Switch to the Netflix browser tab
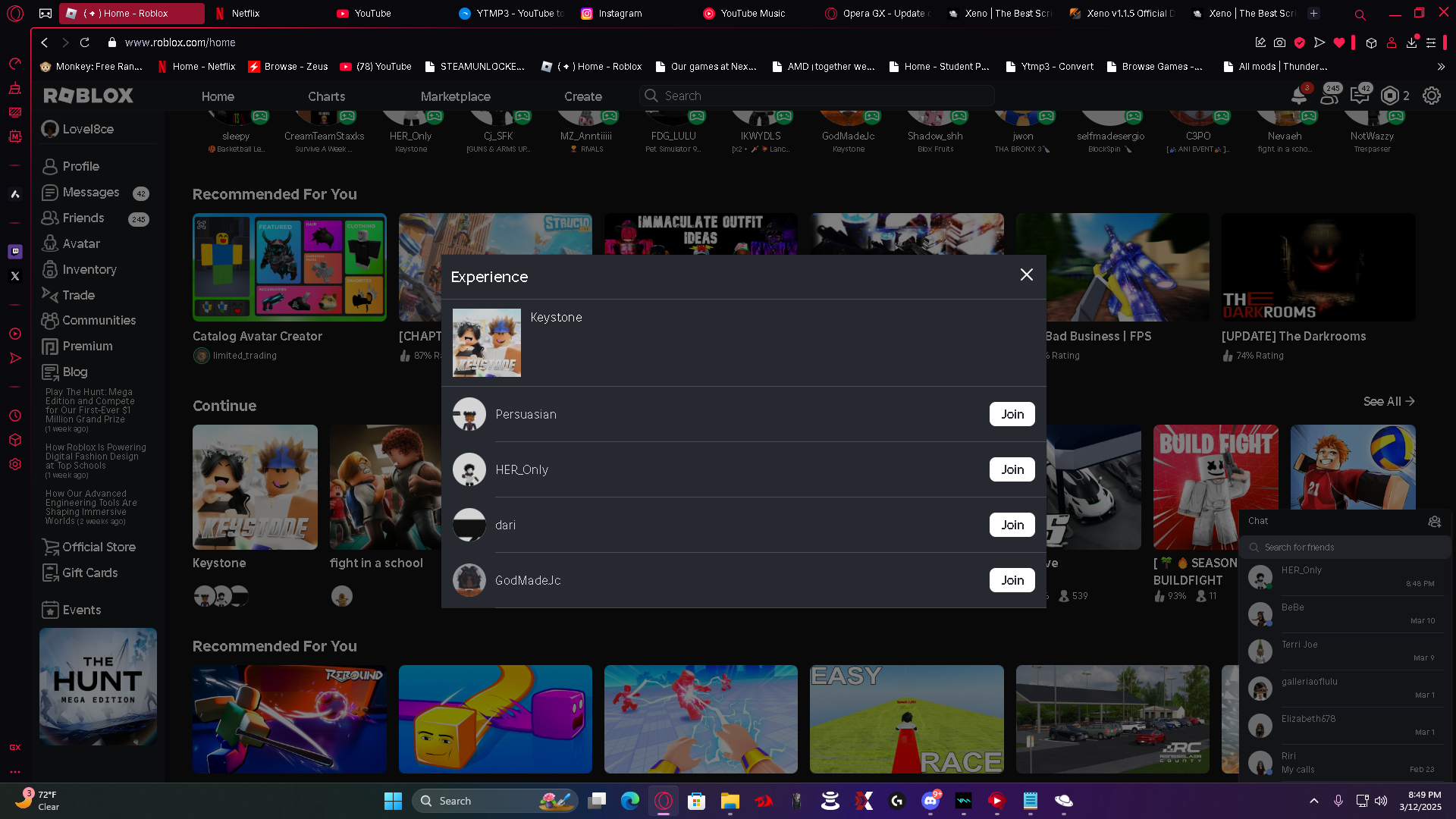 268,13
